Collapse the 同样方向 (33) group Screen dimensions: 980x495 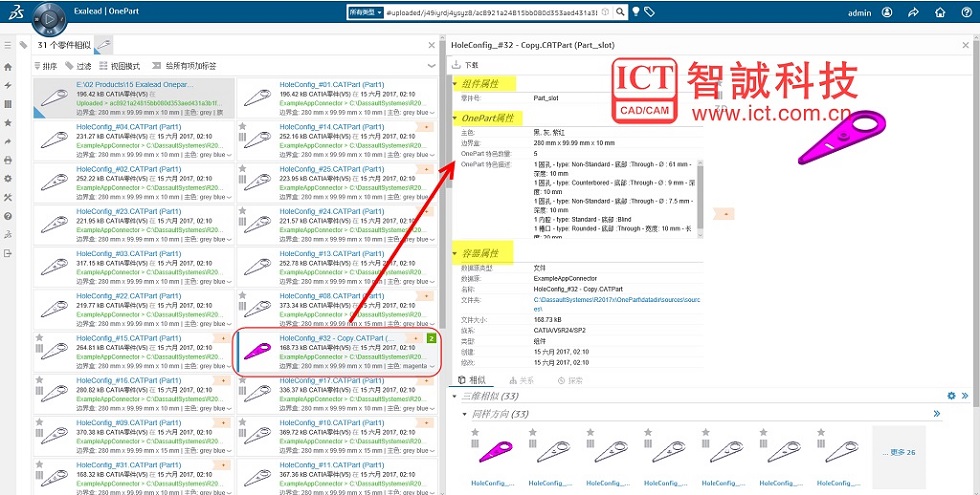[x=464, y=414]
